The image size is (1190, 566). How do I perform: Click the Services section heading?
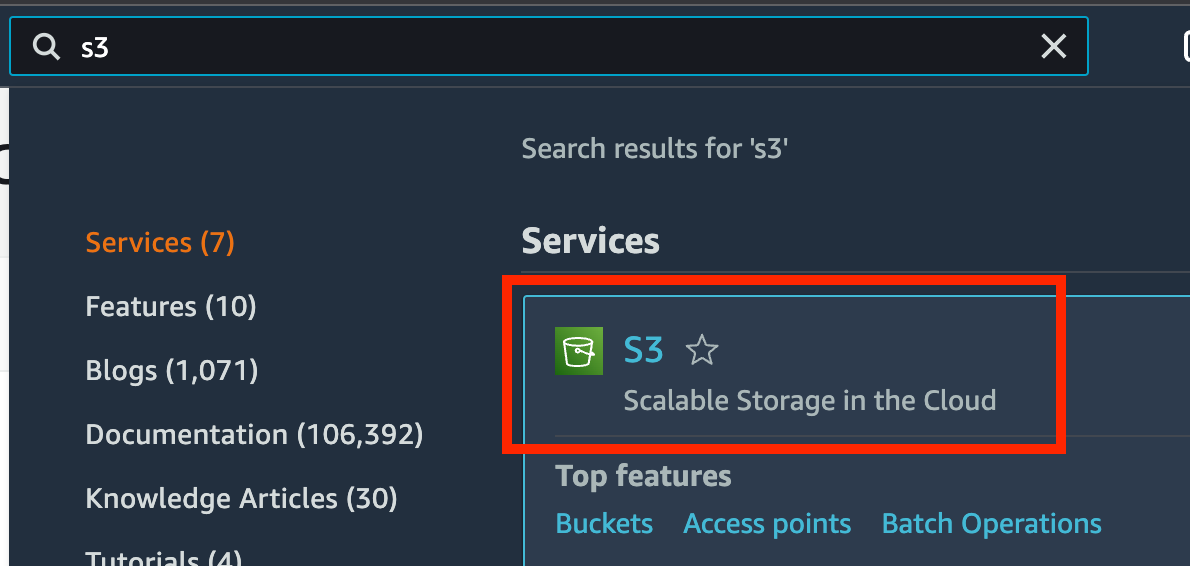[x=590, y=241]
